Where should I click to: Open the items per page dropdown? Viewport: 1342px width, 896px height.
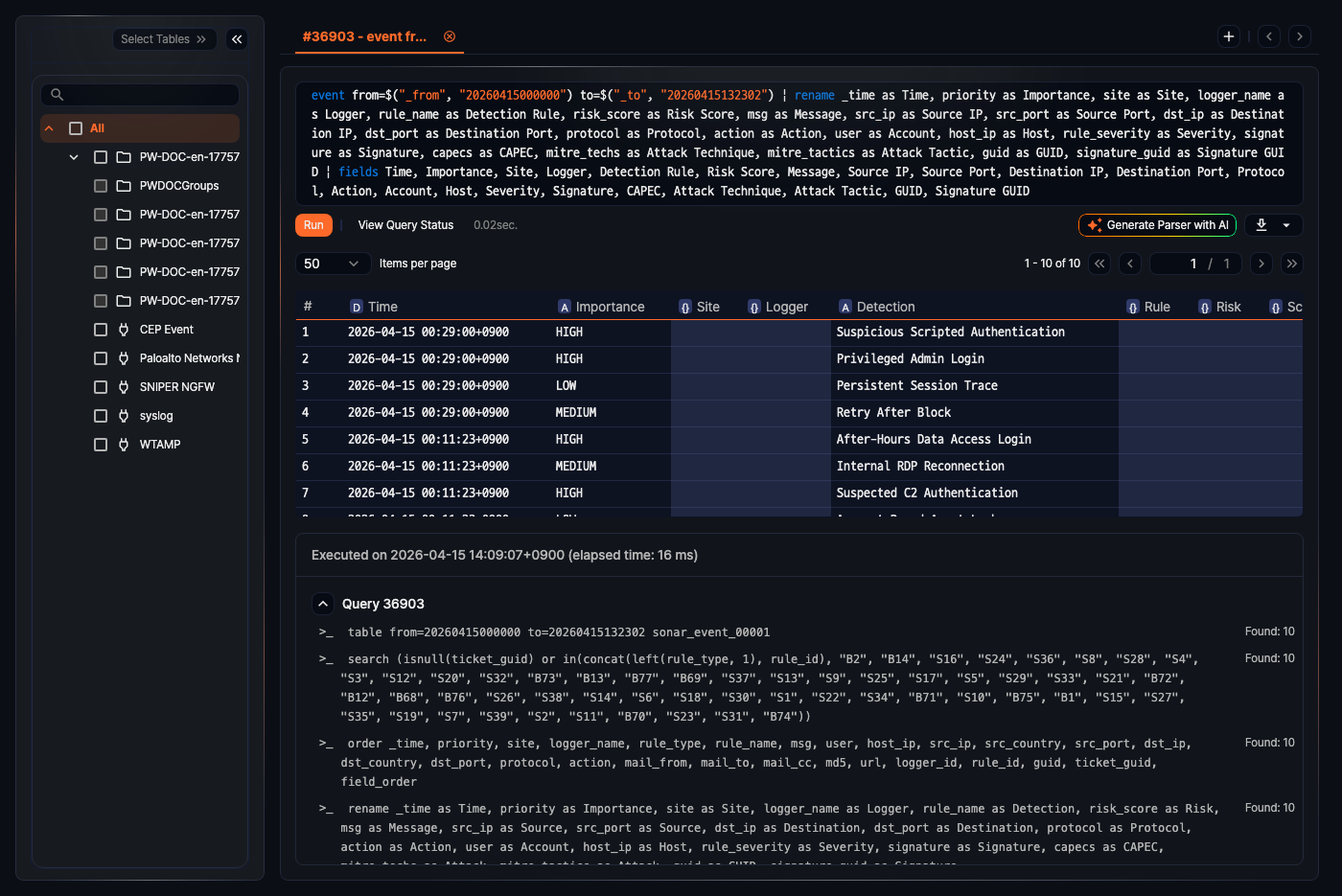click(x=332, y=264)
